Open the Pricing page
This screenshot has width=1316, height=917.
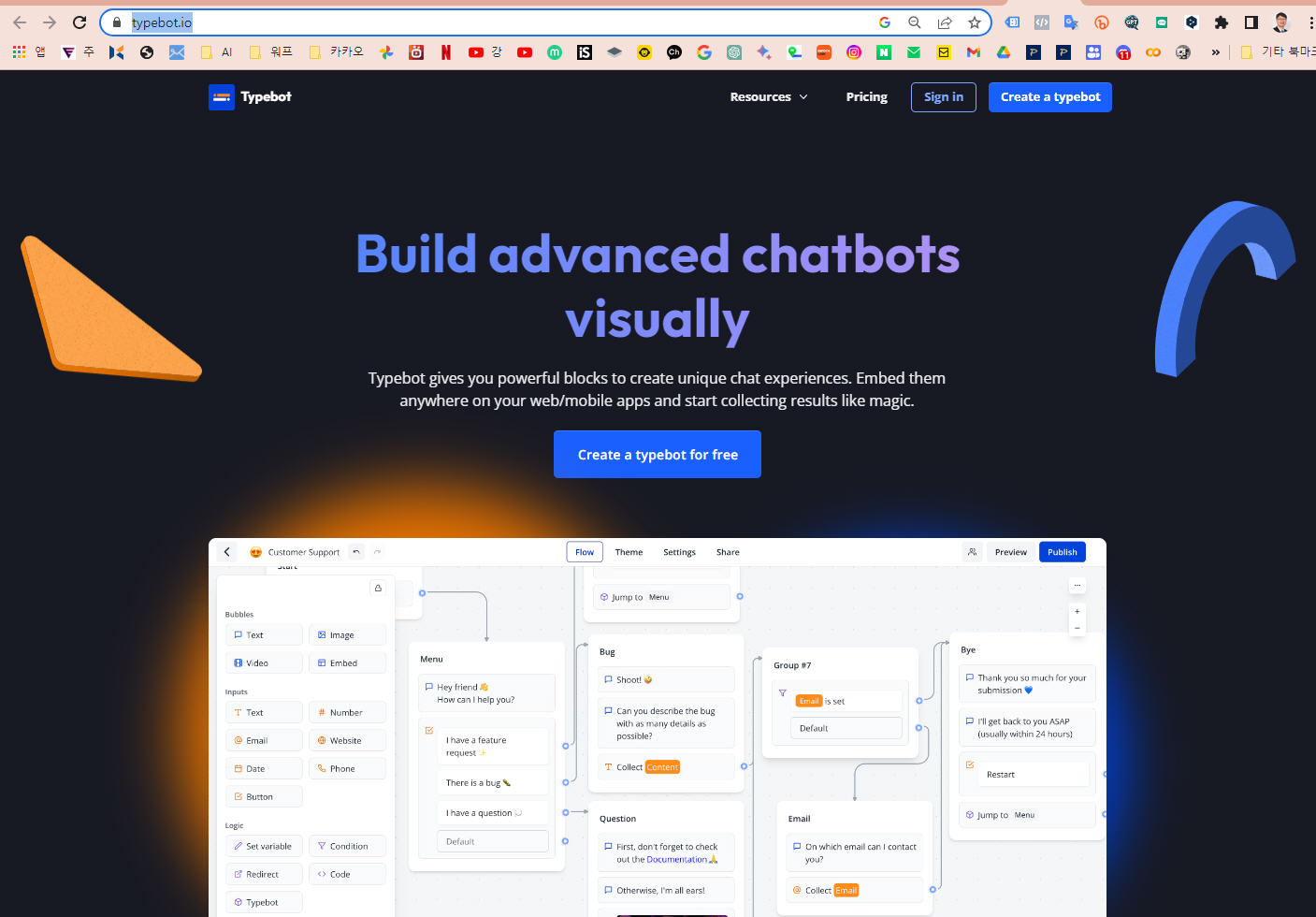(867, 96)
